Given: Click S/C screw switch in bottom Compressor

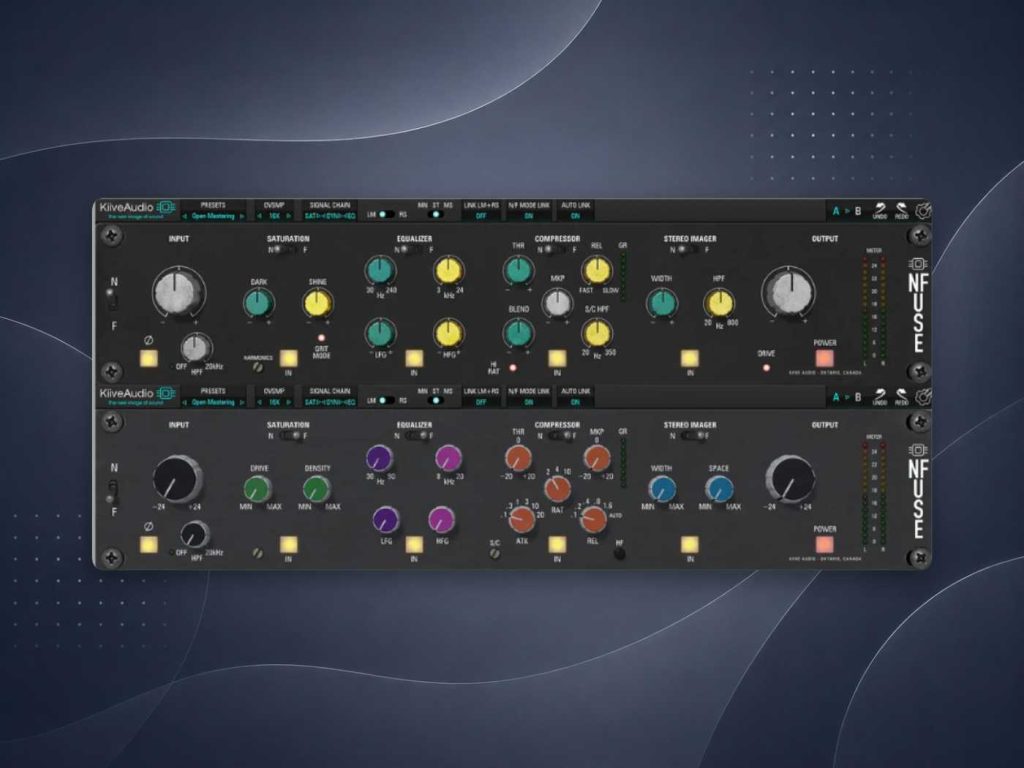Looking at the screenshot, I should (x=495, y=554).
